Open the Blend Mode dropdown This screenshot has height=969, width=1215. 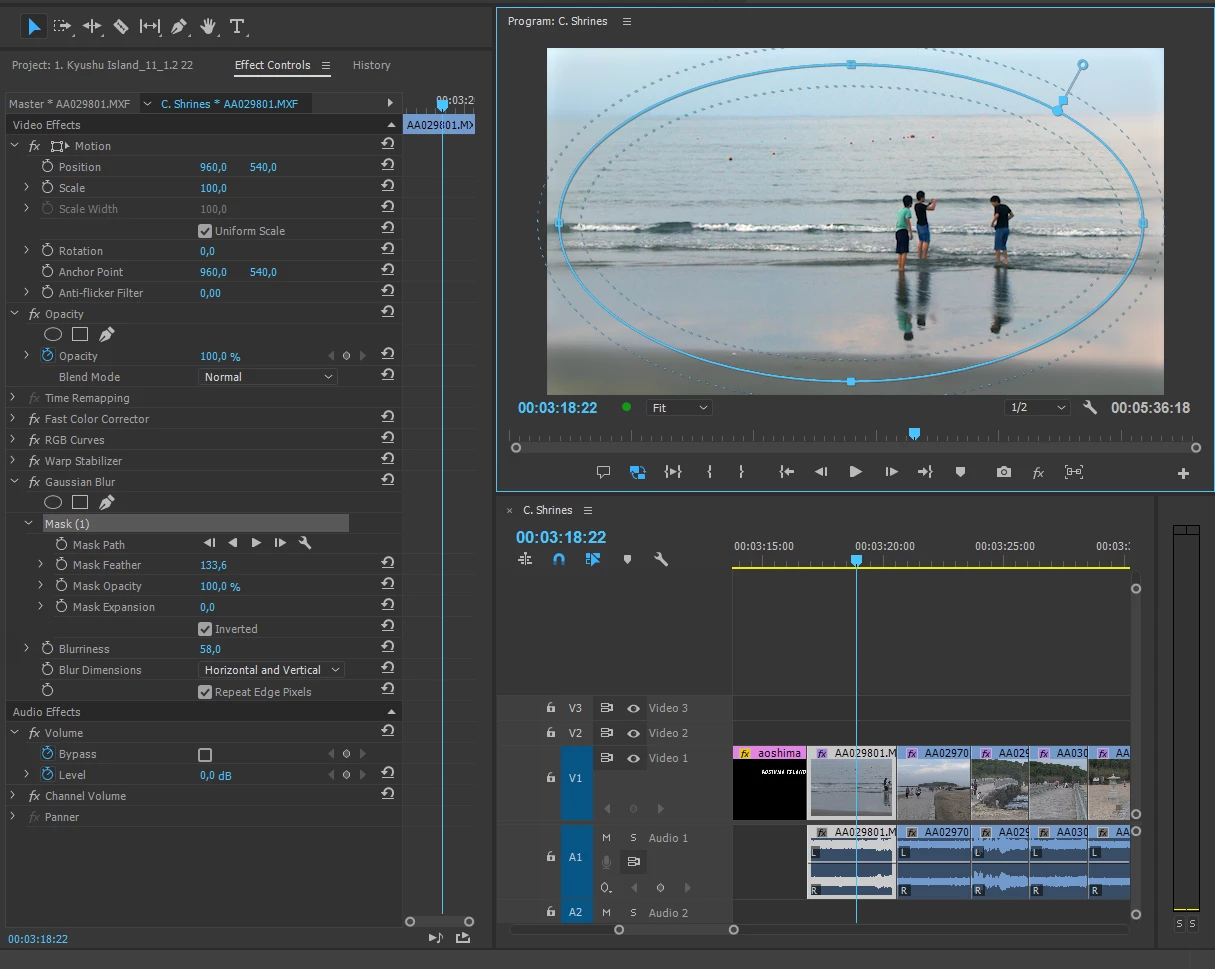point(267,377)
